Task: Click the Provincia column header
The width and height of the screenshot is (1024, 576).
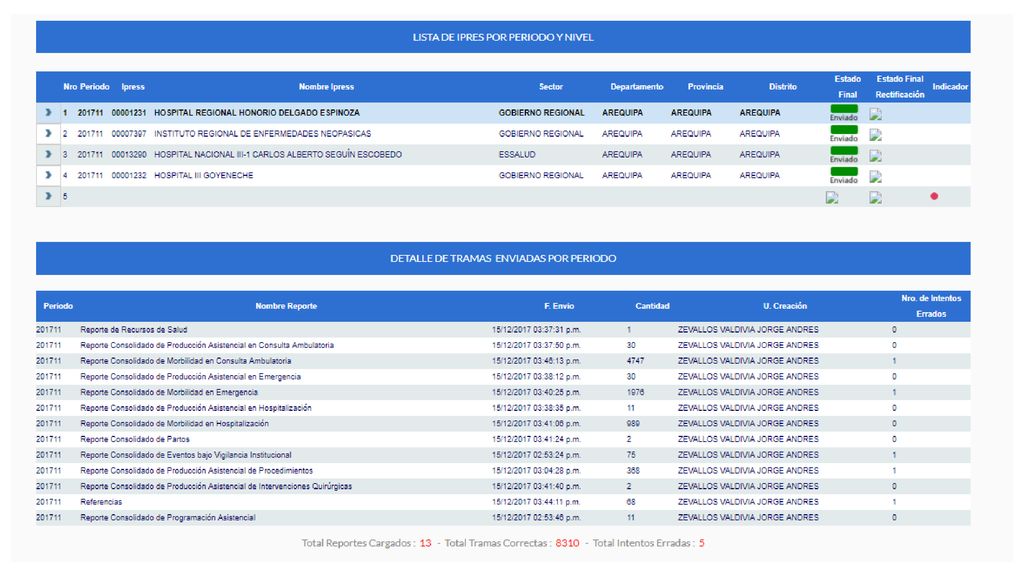Action: pyautogui.click(x=705, y=86)
